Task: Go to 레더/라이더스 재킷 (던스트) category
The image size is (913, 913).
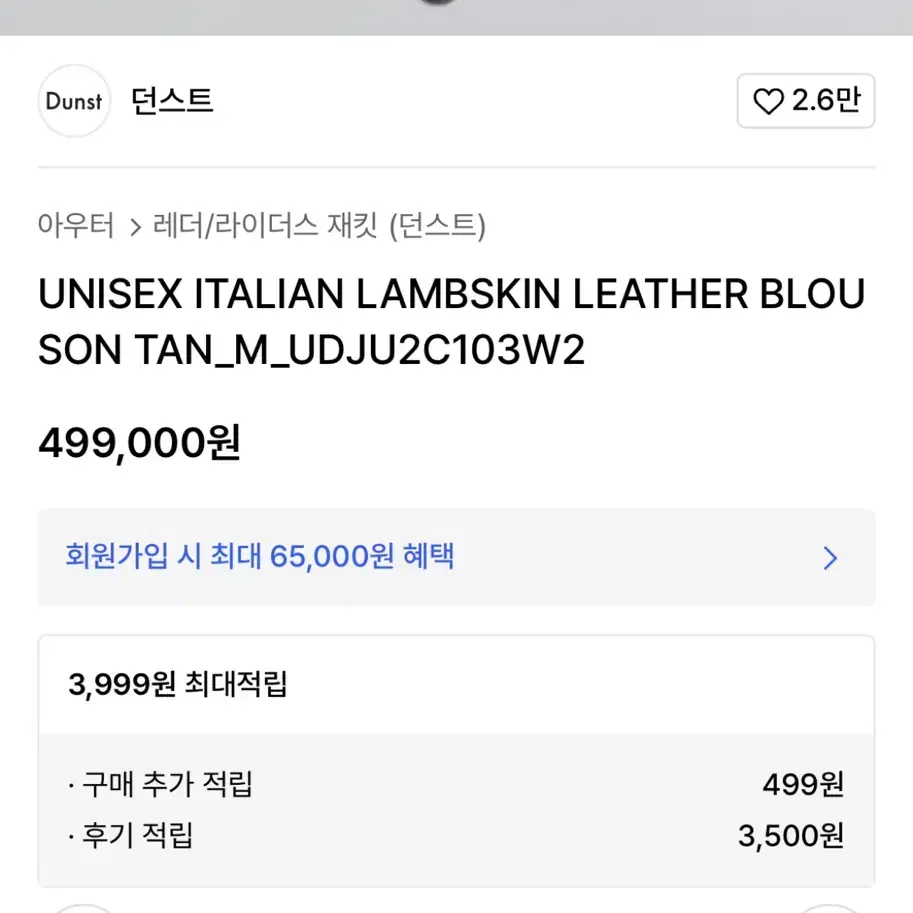Action: click(319, 225)
